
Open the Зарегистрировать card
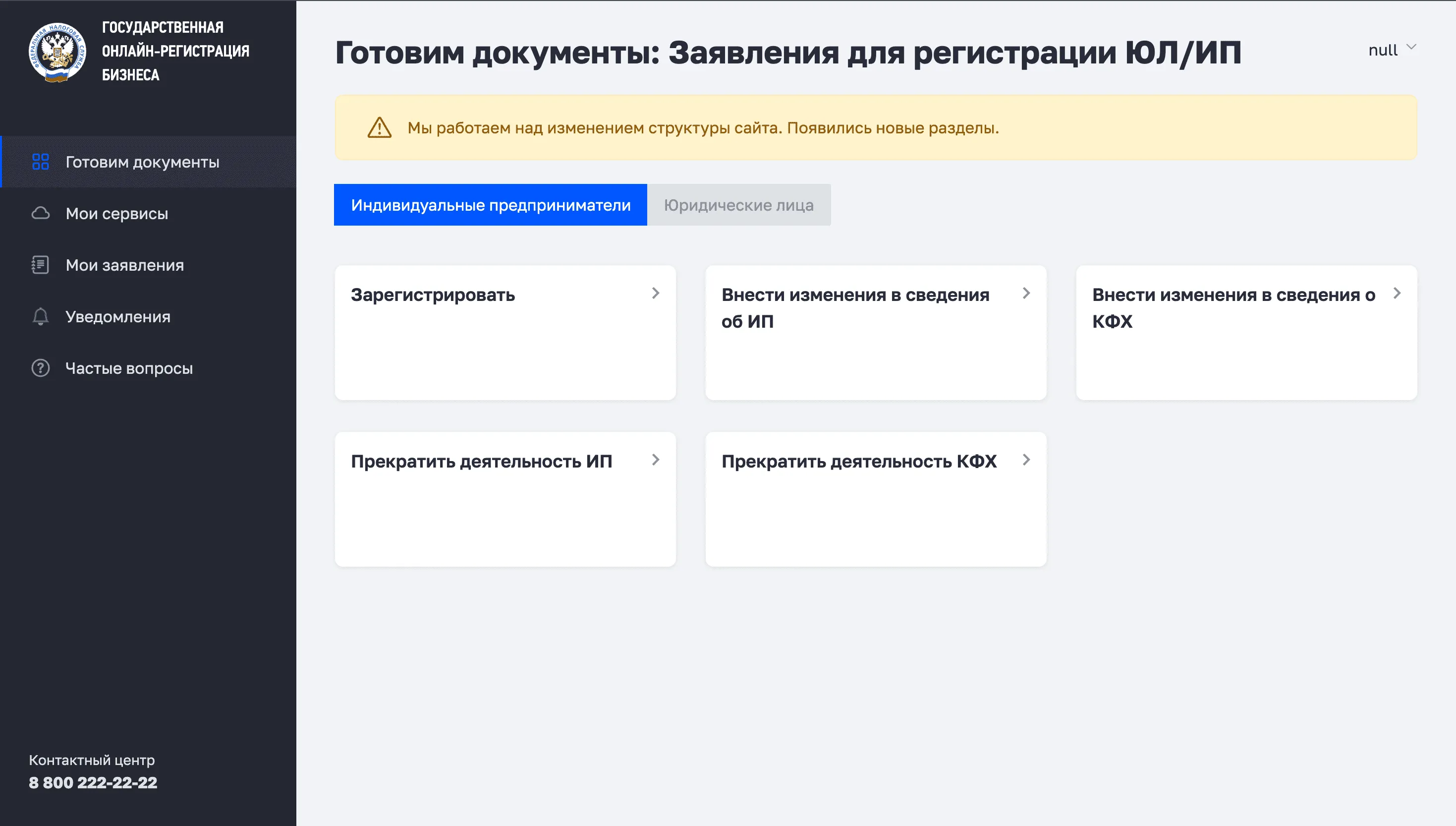[x=504, y=332]
